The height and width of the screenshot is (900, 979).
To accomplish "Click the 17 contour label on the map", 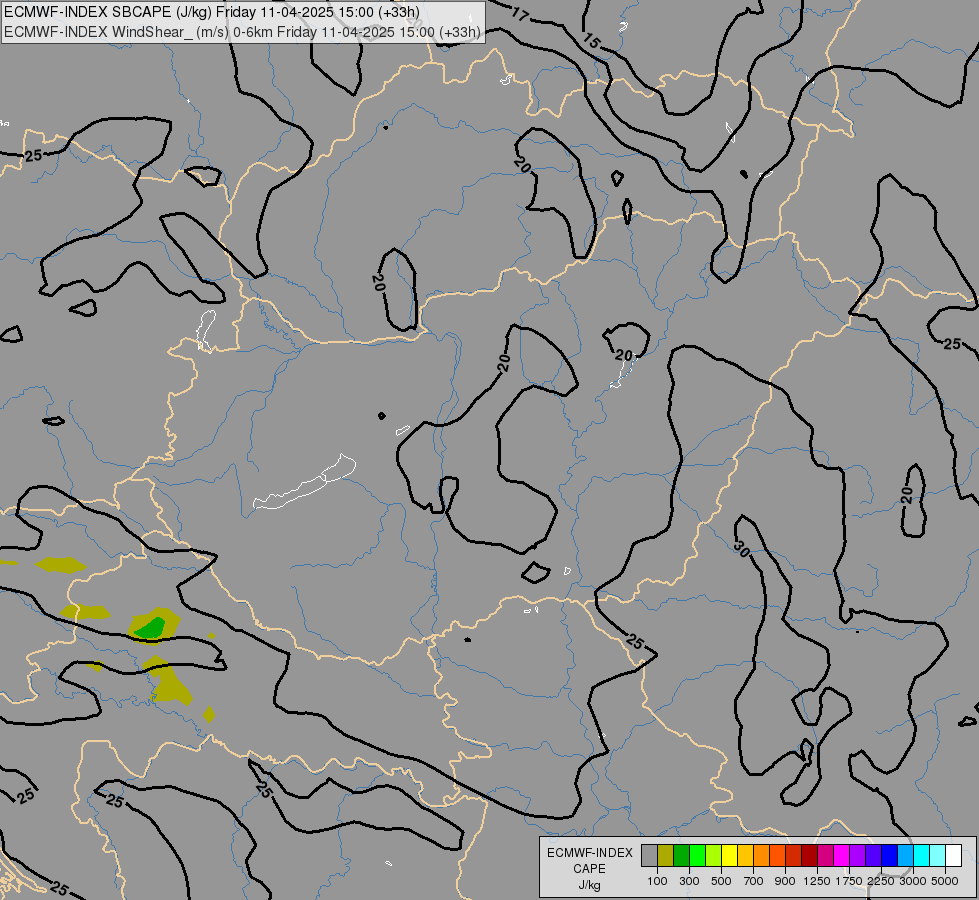I will (x=519, y=14).
